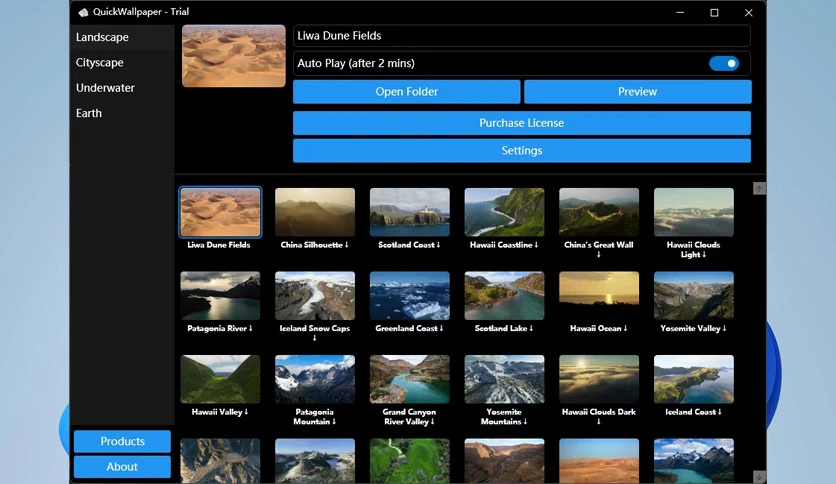Open the Settings button
The image size is (836, 484).
click(x=521, y=150)
